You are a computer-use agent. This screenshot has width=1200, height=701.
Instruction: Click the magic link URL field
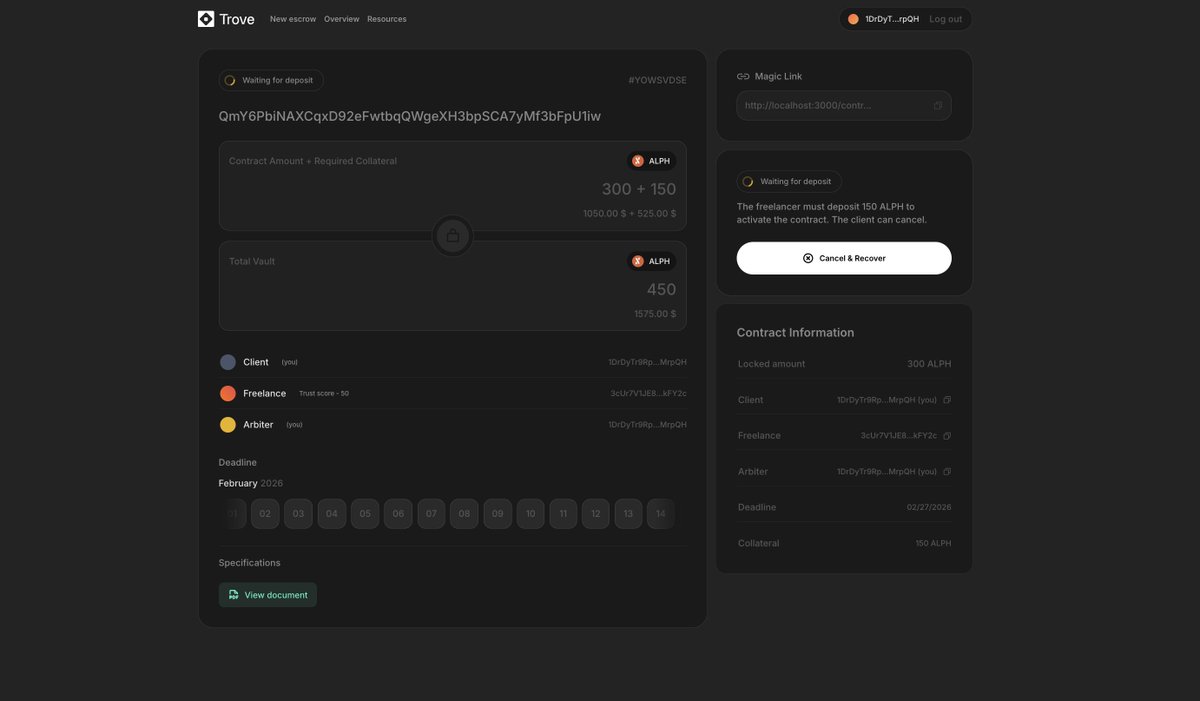[x=844, y=105]
